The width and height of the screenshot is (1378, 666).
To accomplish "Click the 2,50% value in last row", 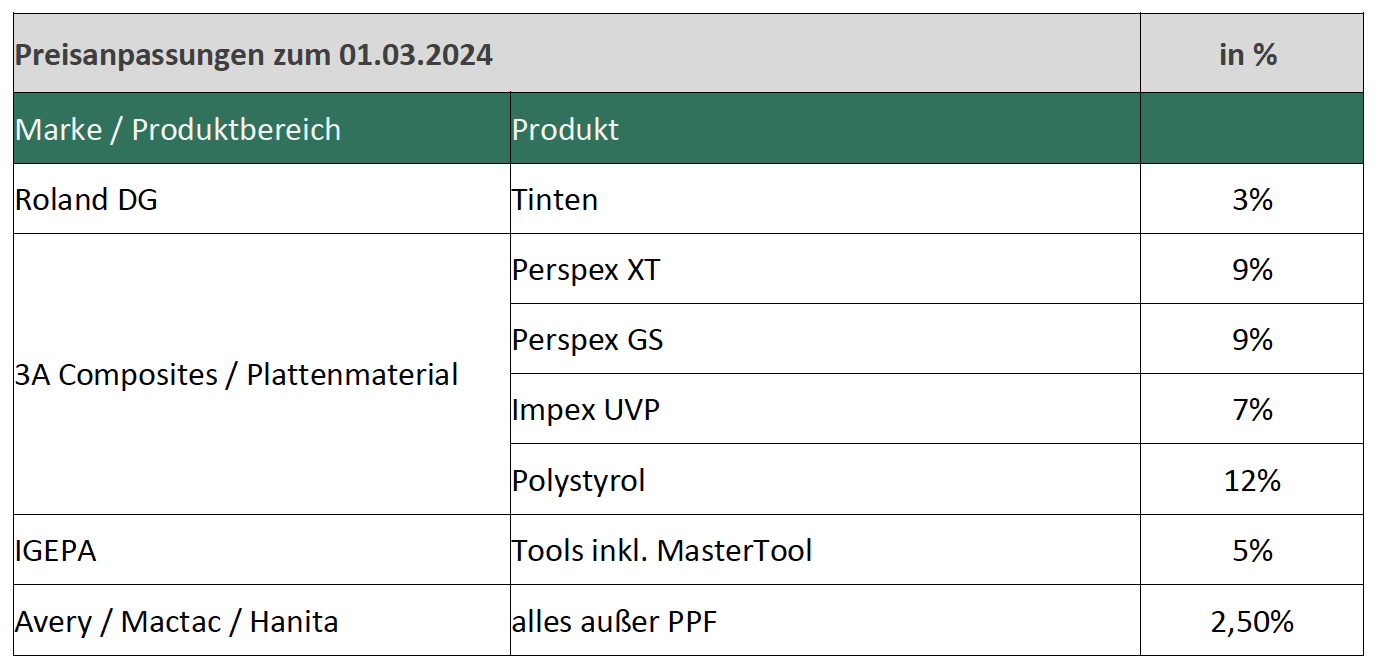I will click(1252, 622).
